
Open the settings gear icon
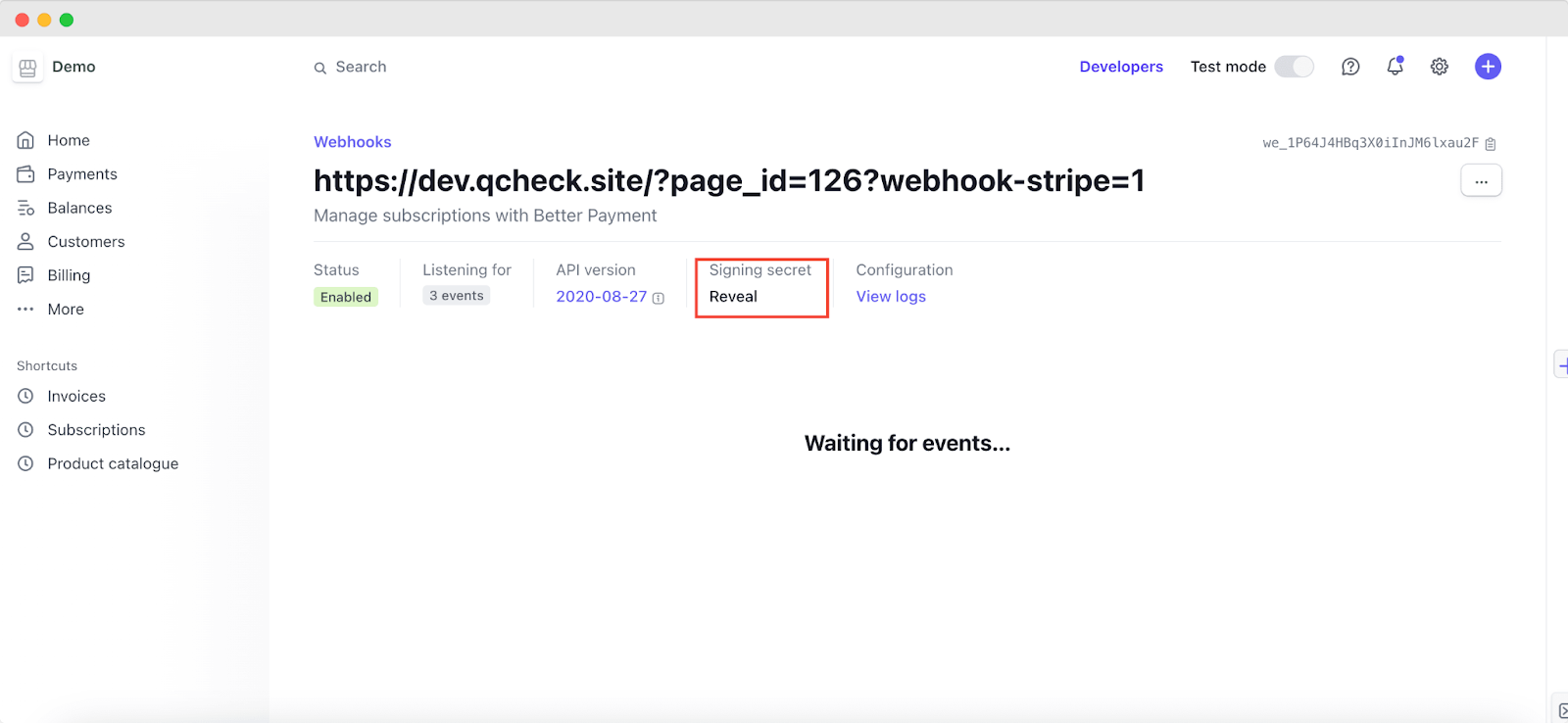pyautogui.click(x=1440, y=67)
